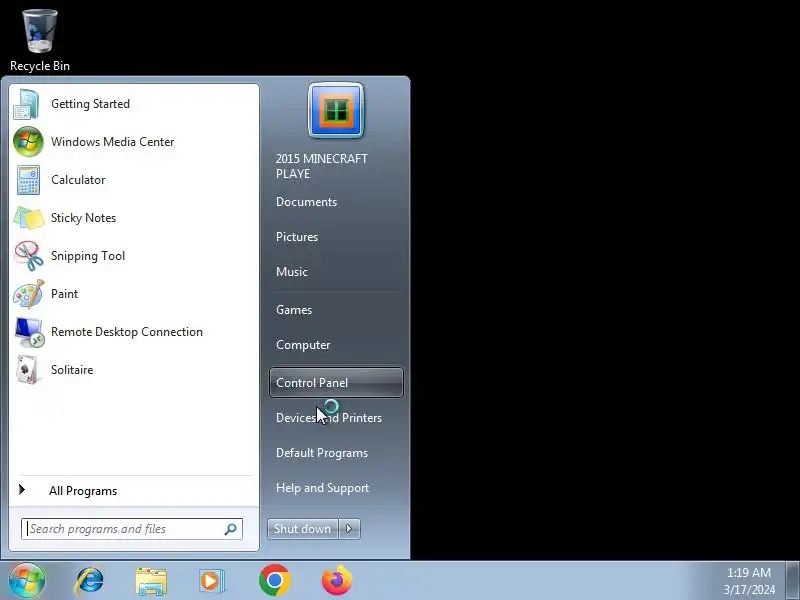Open Music from Start menu

pyautogui.click(x=292, y=272)
